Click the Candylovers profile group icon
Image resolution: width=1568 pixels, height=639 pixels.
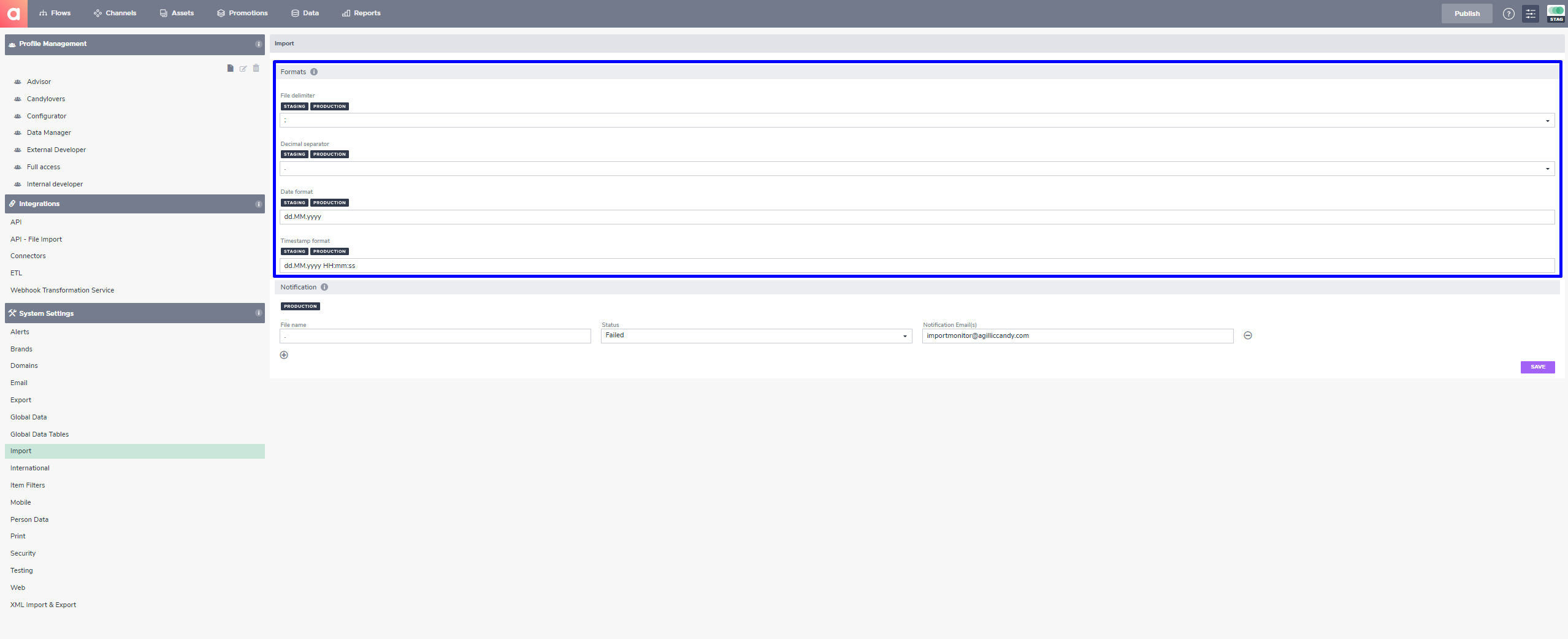point(18,99)
